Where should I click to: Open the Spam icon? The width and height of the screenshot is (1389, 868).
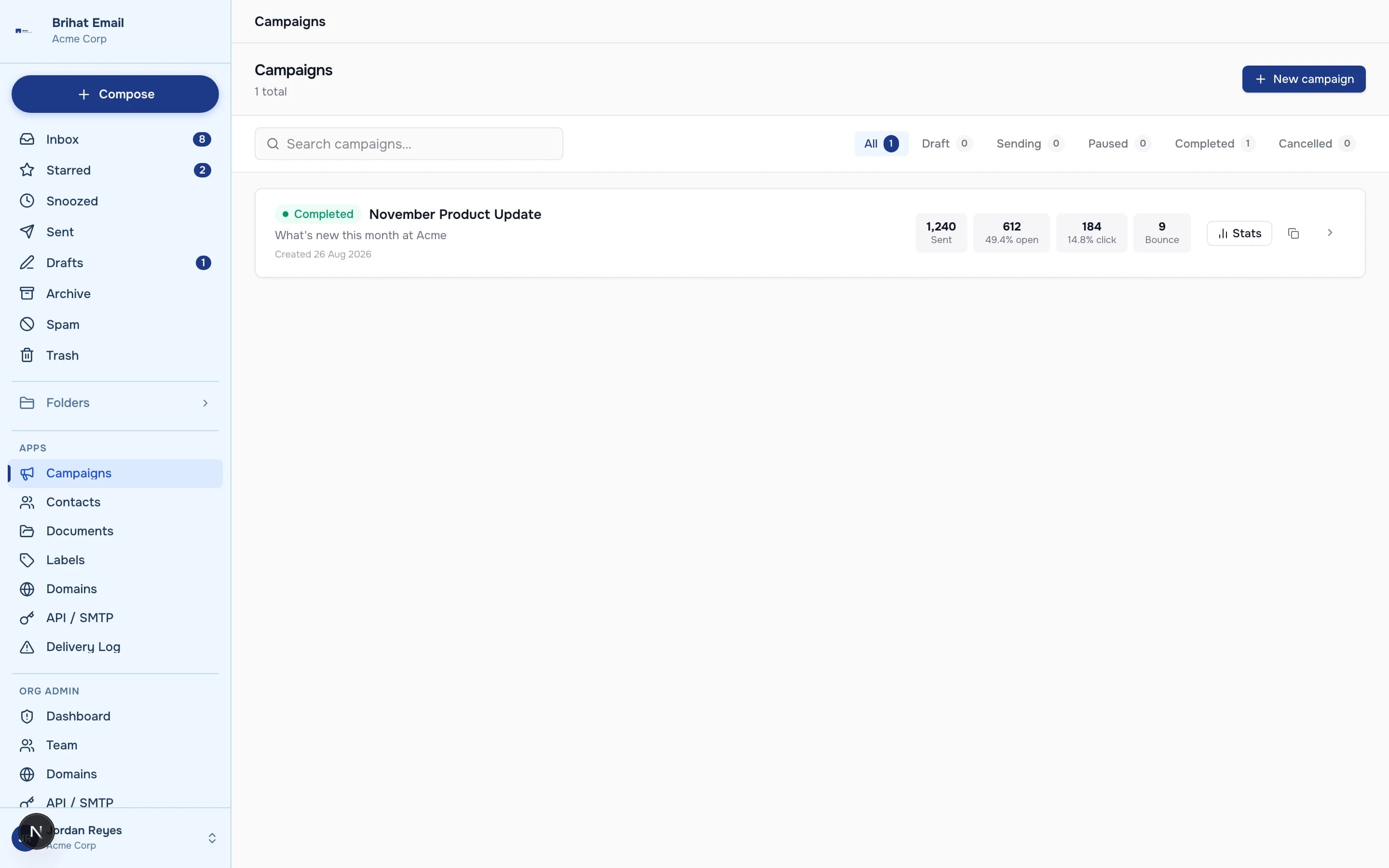pos(27,325)
